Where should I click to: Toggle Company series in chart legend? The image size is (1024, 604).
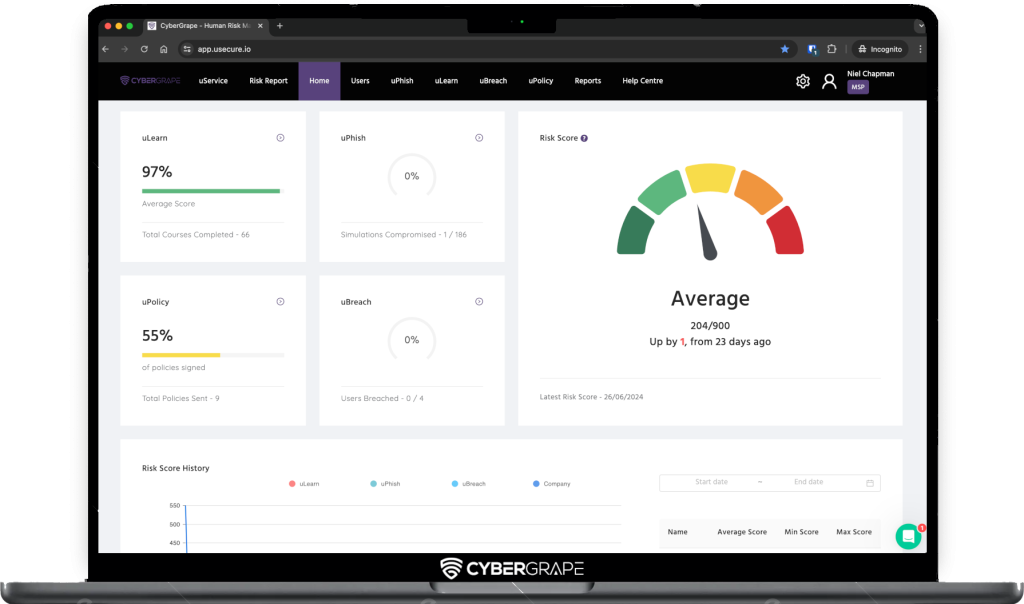pyautogui.click(x=551, y=484)
